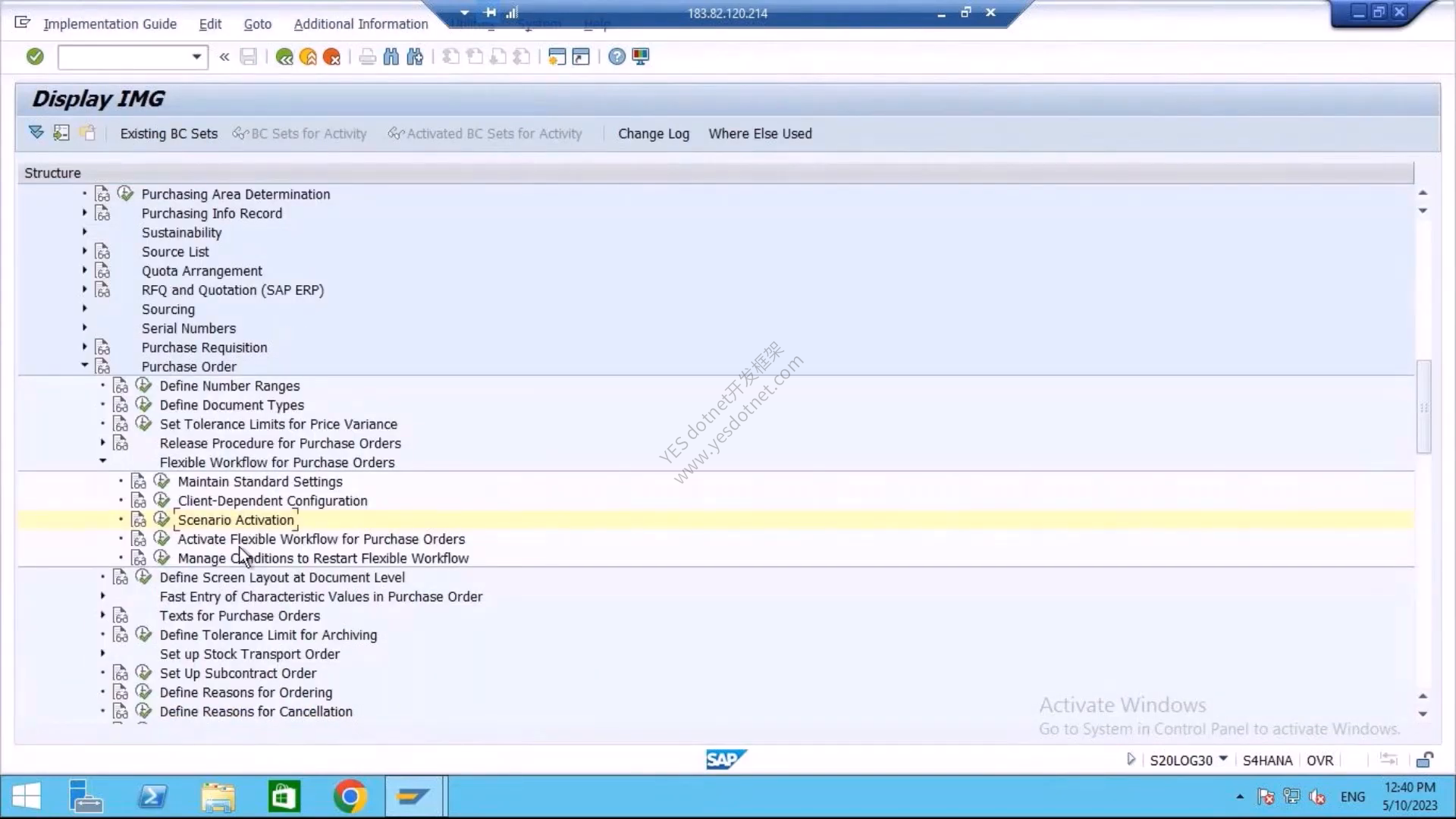Click the Back arrow toolbar icon
The width and height of the screenshot is (1456, 819).
pos(284,57)
